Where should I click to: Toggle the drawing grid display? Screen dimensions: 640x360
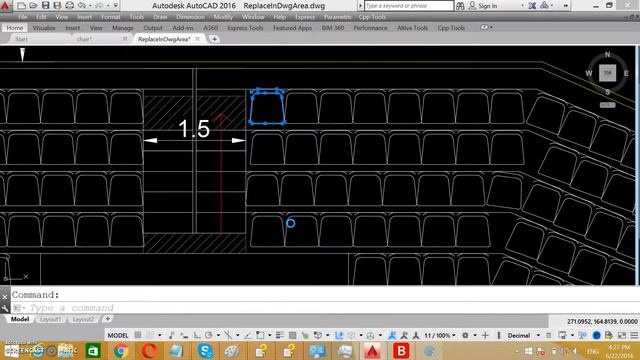pos(138,336)
